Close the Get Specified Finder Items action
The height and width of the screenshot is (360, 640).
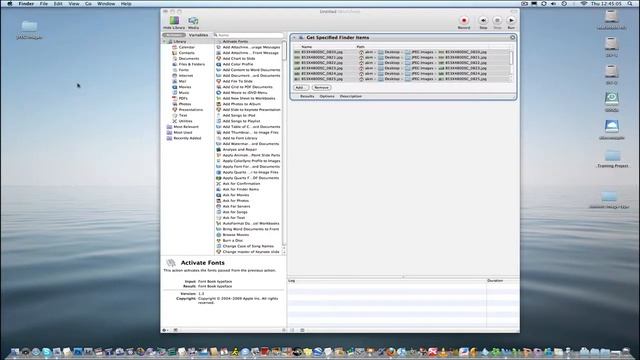tap(513, 38)
